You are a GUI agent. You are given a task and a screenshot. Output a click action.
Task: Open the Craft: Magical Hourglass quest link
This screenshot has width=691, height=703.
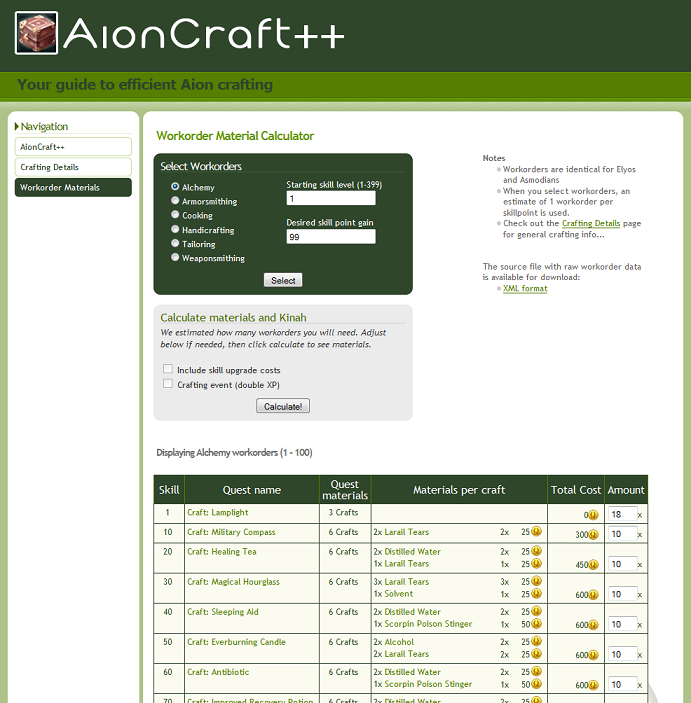pos(233,581)
